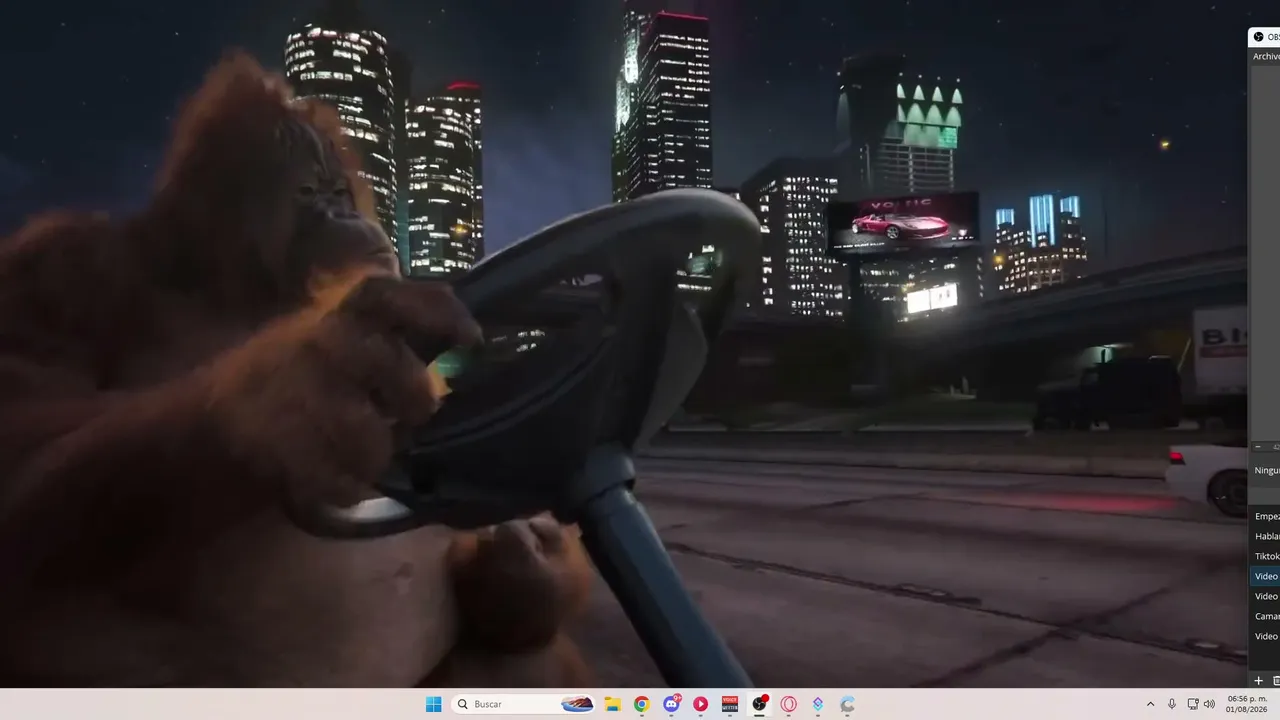Open the Archivo menu in OBS
Viewport: 1280px width, 720px height.
pos(1266,56)
